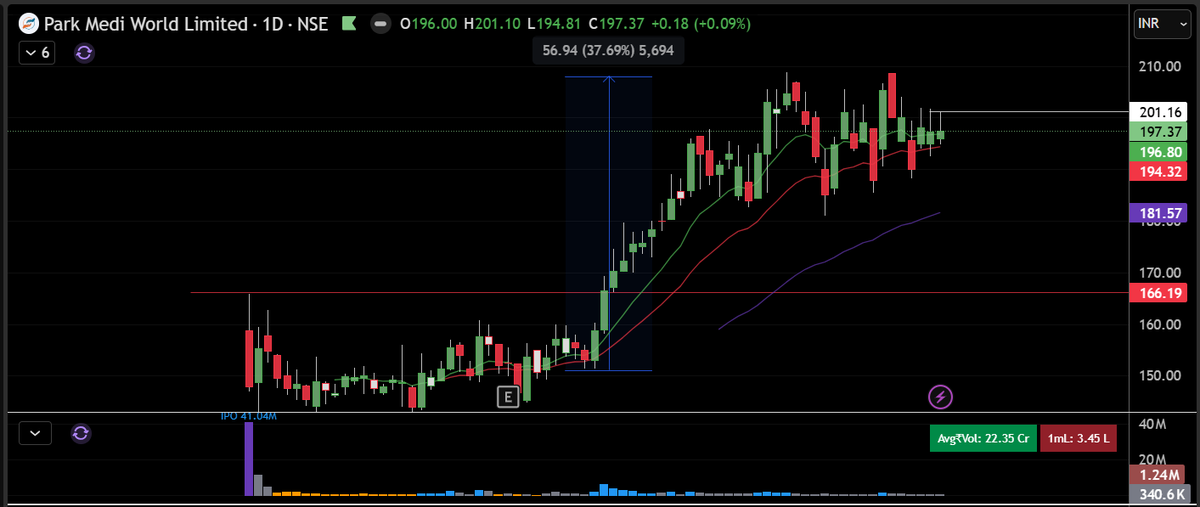This screenshot has height=507, width=1200.
Task: Select the purple 181.57 moving average label
Action: pos(1156,212)
